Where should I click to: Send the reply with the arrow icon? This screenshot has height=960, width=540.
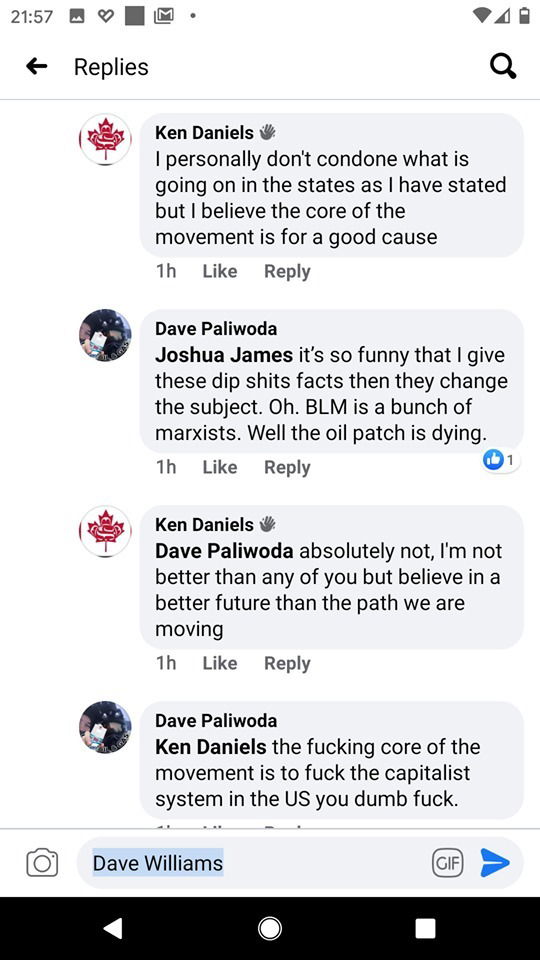pyautogui.click(x=495, y=863)
